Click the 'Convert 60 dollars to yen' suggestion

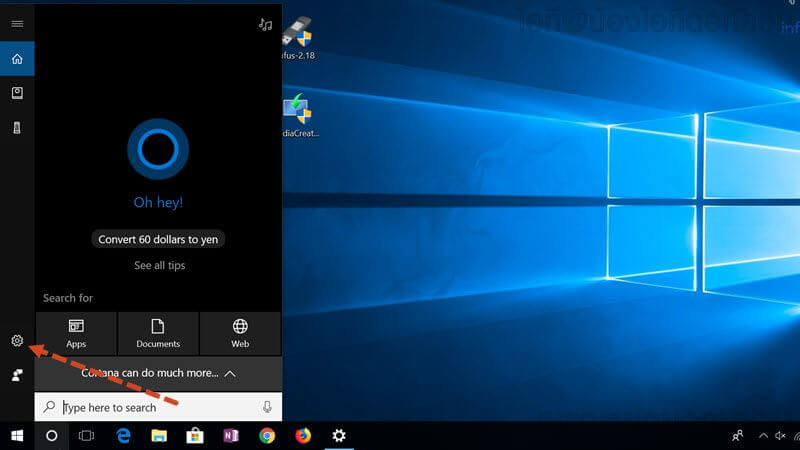pyautogui.click(x=158, y=239)
